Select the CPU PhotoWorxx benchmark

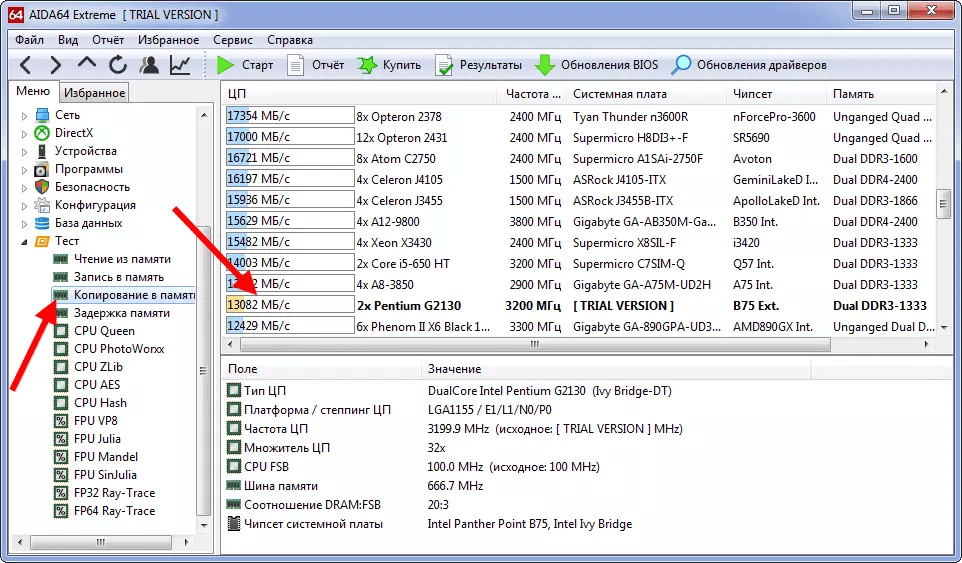[119, 349]
